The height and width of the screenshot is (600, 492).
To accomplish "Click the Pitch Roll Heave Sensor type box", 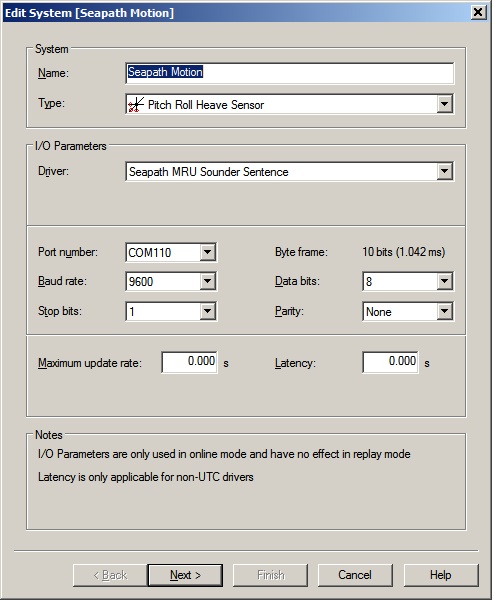I will (290, 104).
